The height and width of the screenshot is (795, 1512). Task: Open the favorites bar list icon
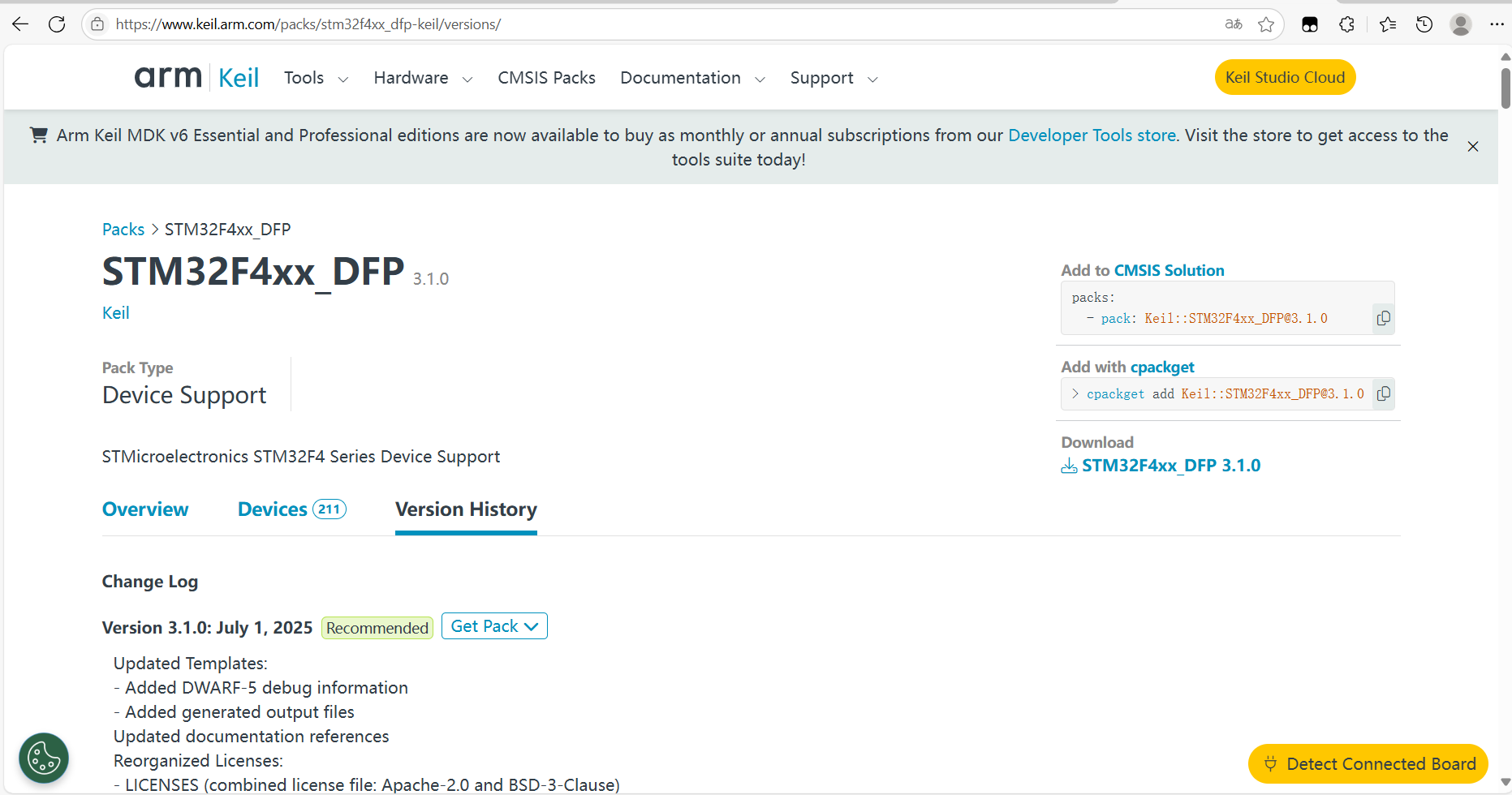[x=1387, y=24]
